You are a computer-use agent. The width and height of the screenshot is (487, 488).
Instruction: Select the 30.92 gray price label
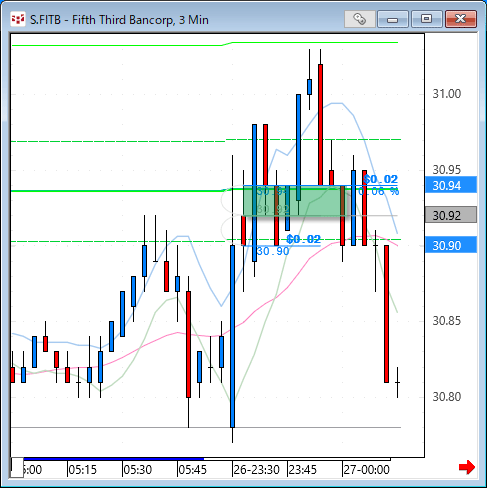click(451, 215)
